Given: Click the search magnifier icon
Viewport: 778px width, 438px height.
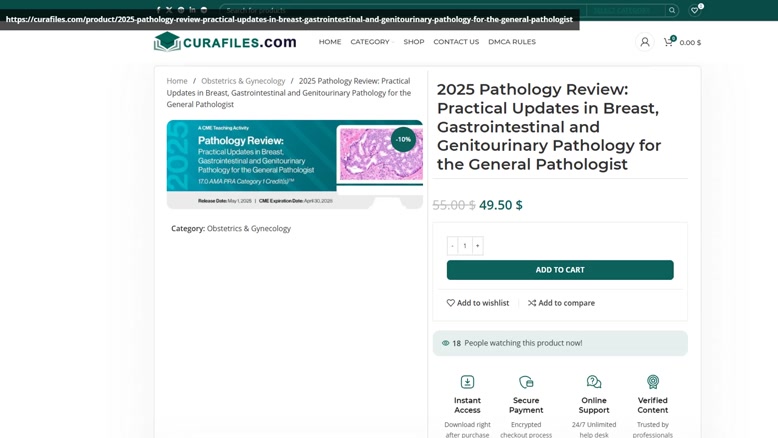Looking at the screenshot, I should (672, 10).
